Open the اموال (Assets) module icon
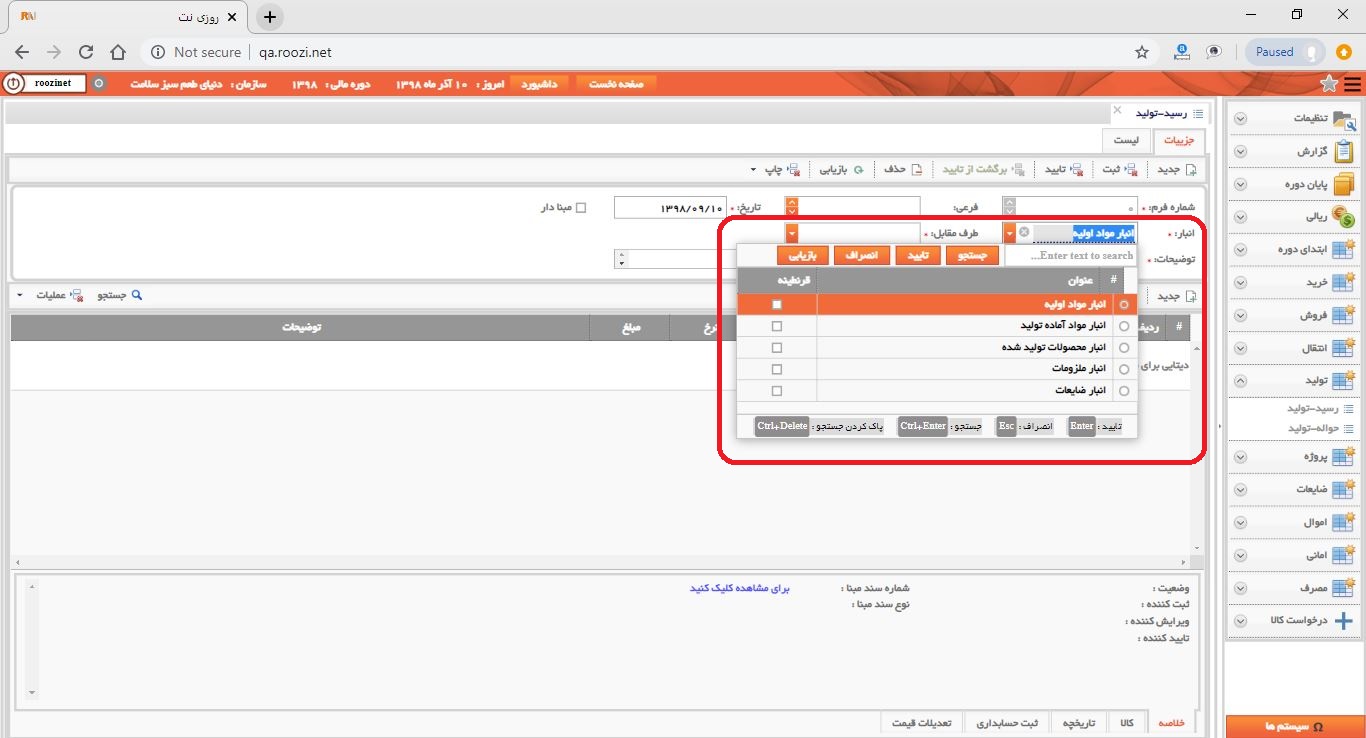This screenshot has height=738, width=1366. (x=1344, y=522)
